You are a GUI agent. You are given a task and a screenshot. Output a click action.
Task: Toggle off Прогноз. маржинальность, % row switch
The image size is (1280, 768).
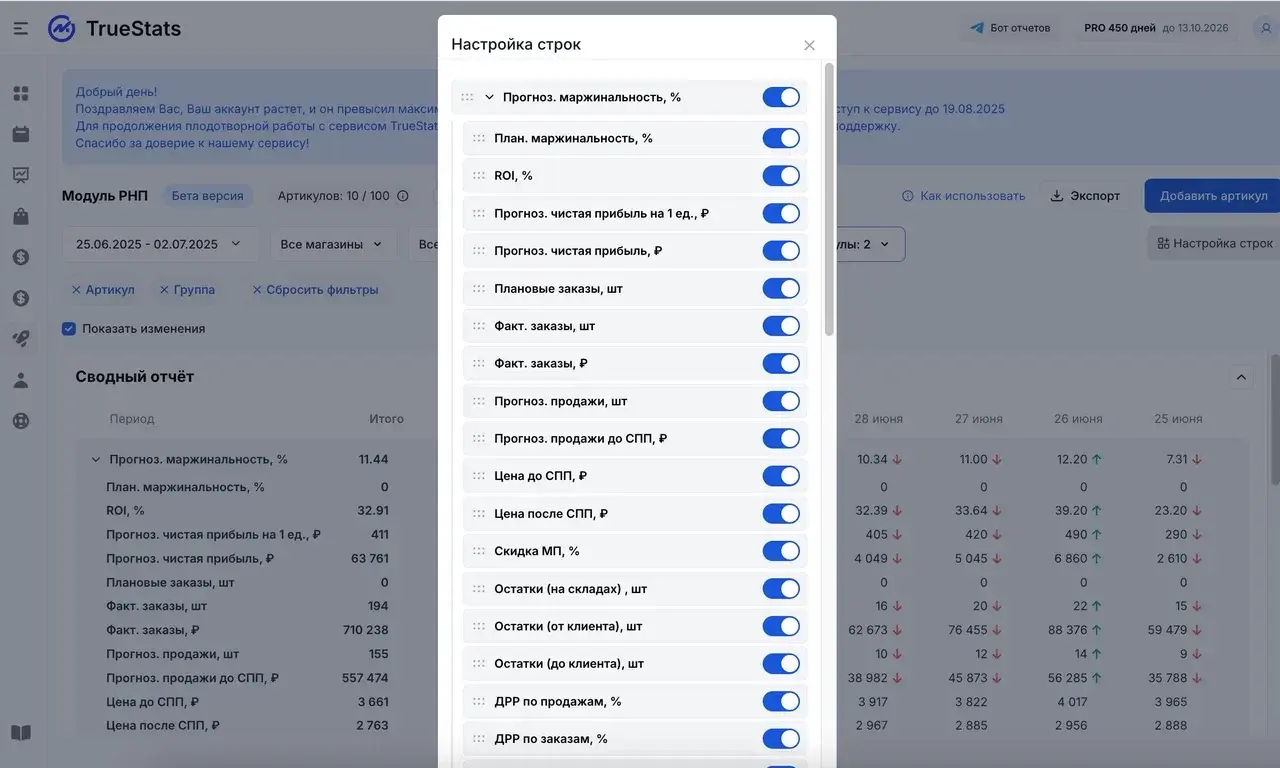(x=781, y=97)
